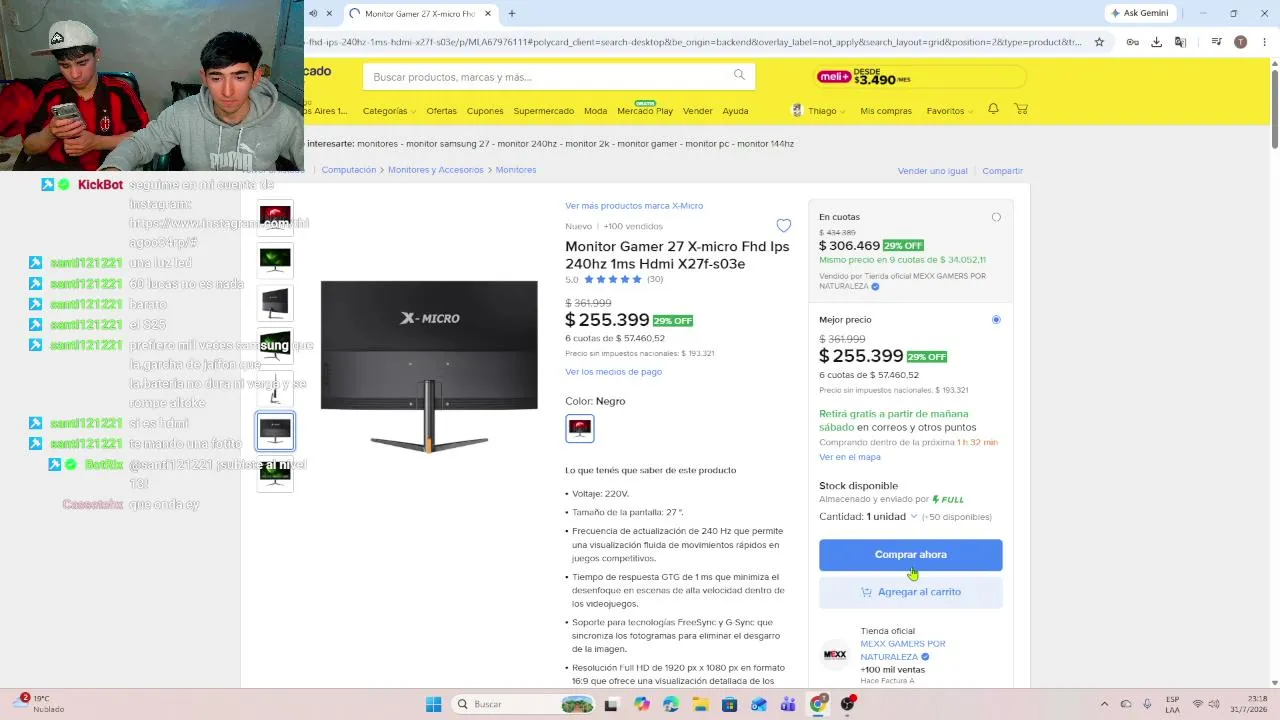Click the Vender uno igual link

(x=932, y=171)
